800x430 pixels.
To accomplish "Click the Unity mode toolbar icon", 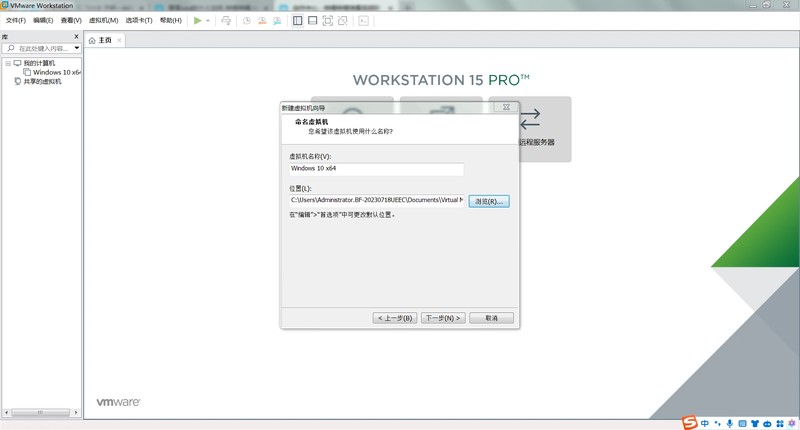I will tap(343, 20).
